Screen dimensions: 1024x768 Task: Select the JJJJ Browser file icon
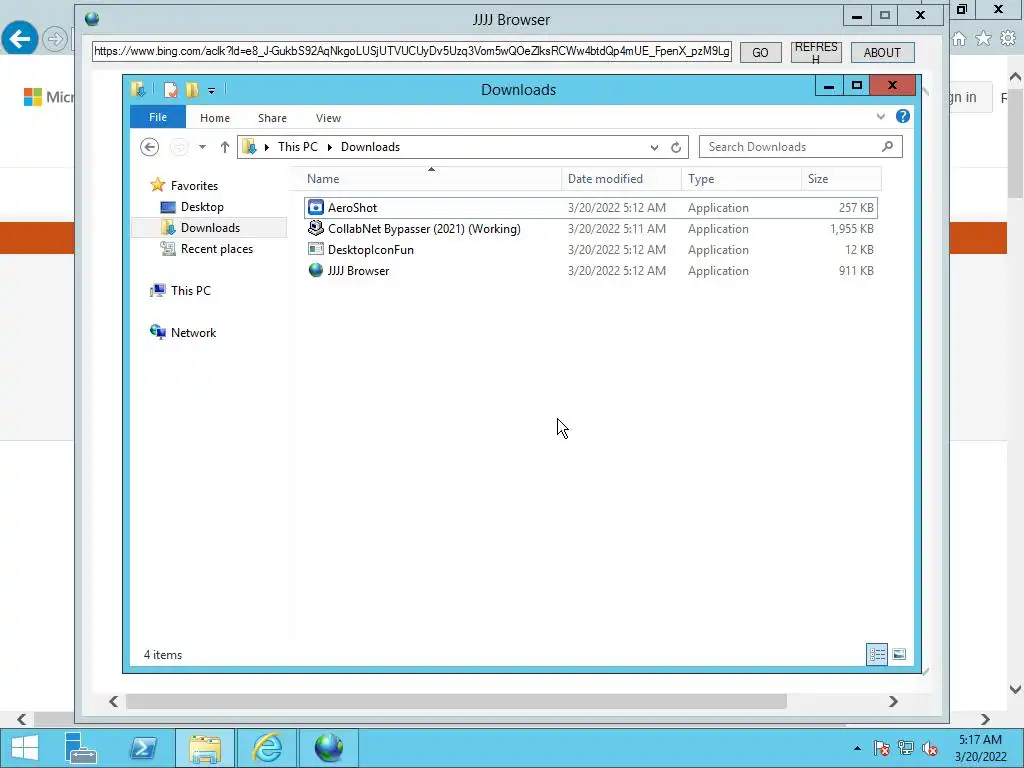click(315, 270)
